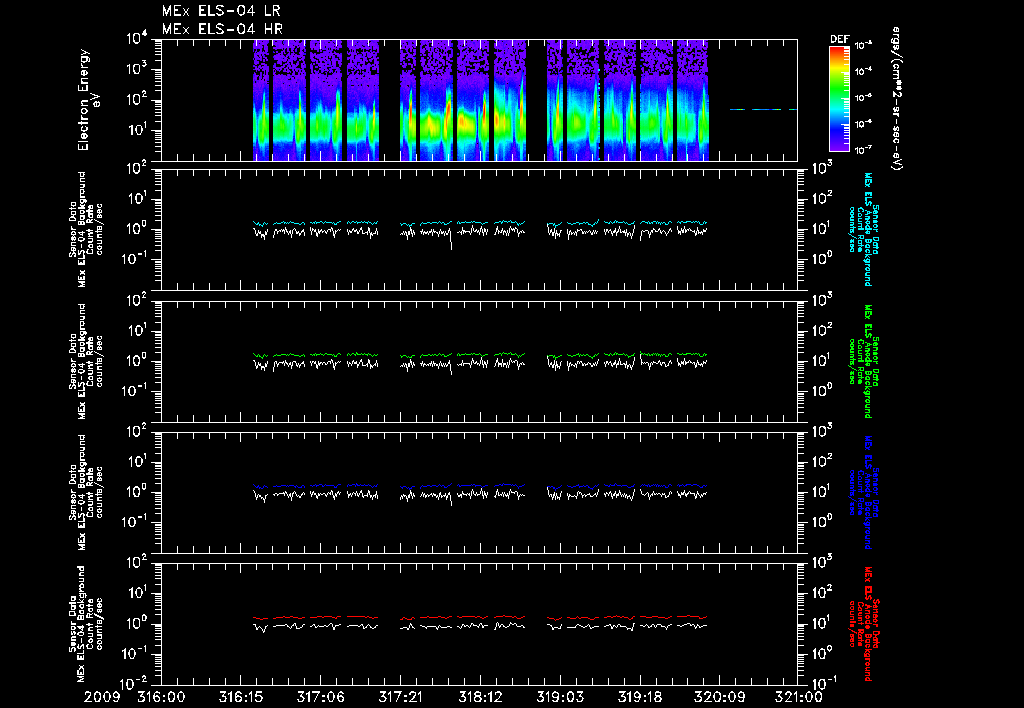Click the 321:00 time axis label
The image size is (1024, 708).
799,697
